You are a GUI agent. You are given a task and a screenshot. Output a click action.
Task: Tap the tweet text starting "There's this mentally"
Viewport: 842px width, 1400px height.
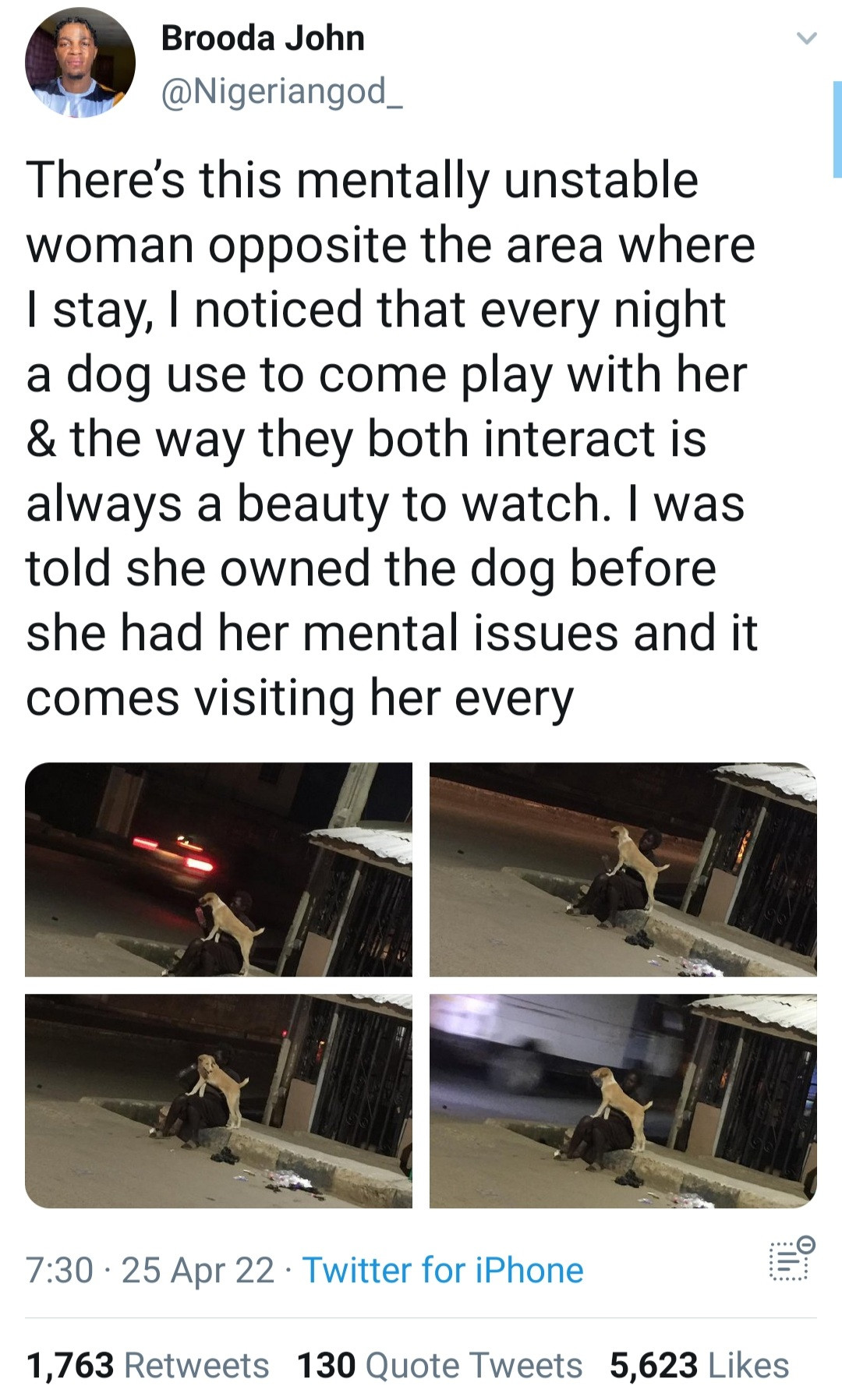(391, 438)
